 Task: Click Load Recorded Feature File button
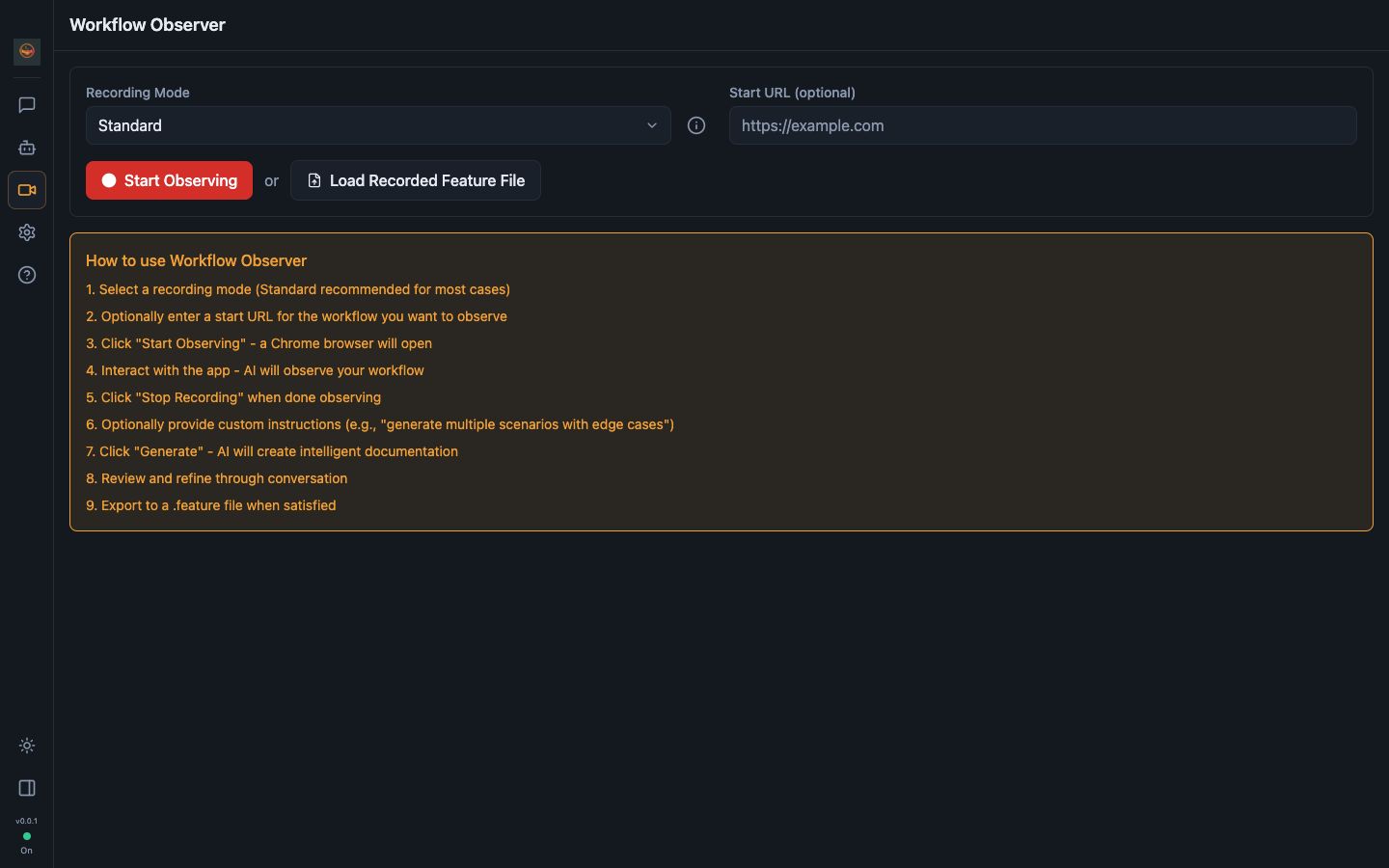416,180
